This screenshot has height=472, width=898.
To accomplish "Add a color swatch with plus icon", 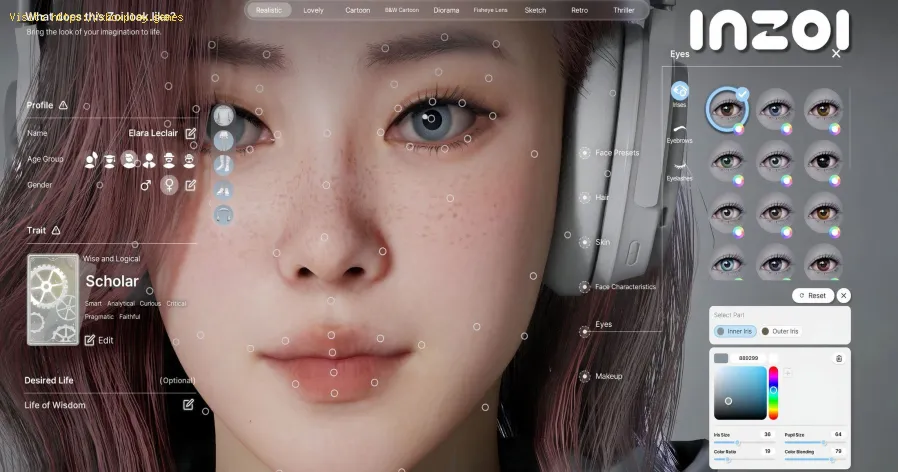I will [x=788, y=373].
